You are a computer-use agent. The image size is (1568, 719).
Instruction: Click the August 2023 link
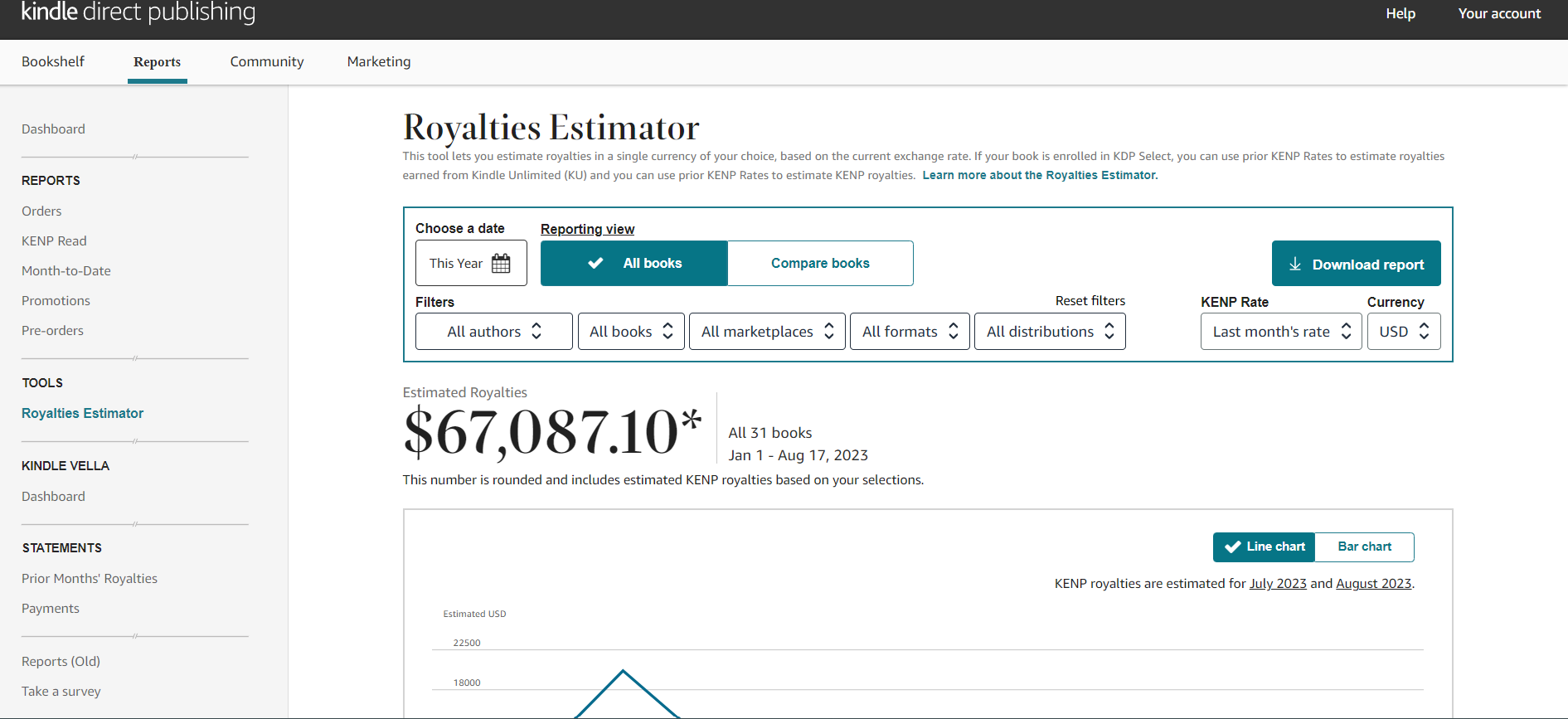[1373, 583]
